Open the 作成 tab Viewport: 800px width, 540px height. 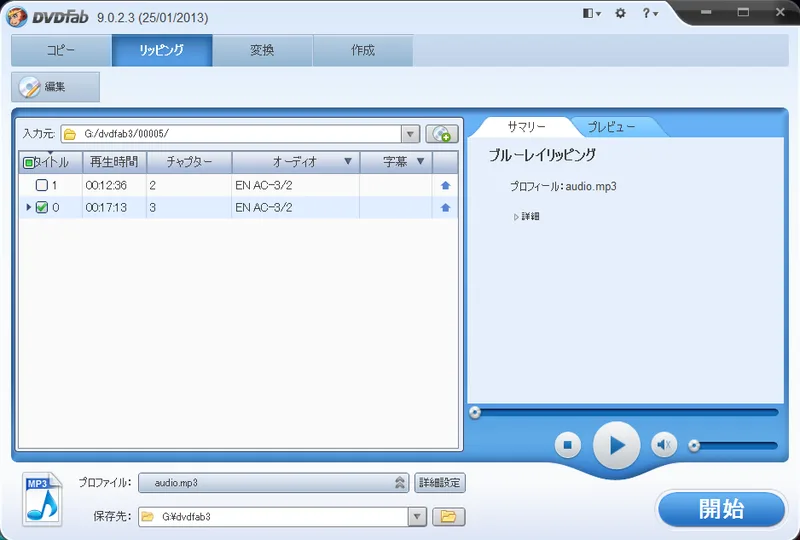point(363,50)
